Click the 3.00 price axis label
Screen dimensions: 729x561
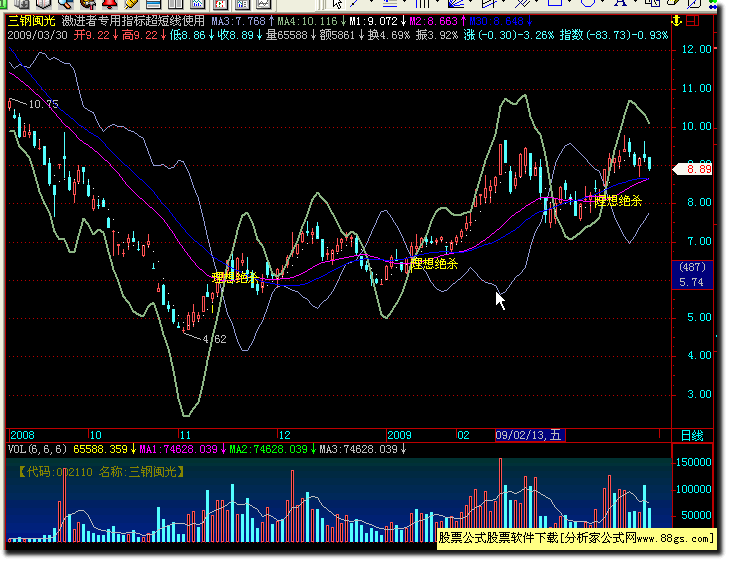tap(699, 394)
